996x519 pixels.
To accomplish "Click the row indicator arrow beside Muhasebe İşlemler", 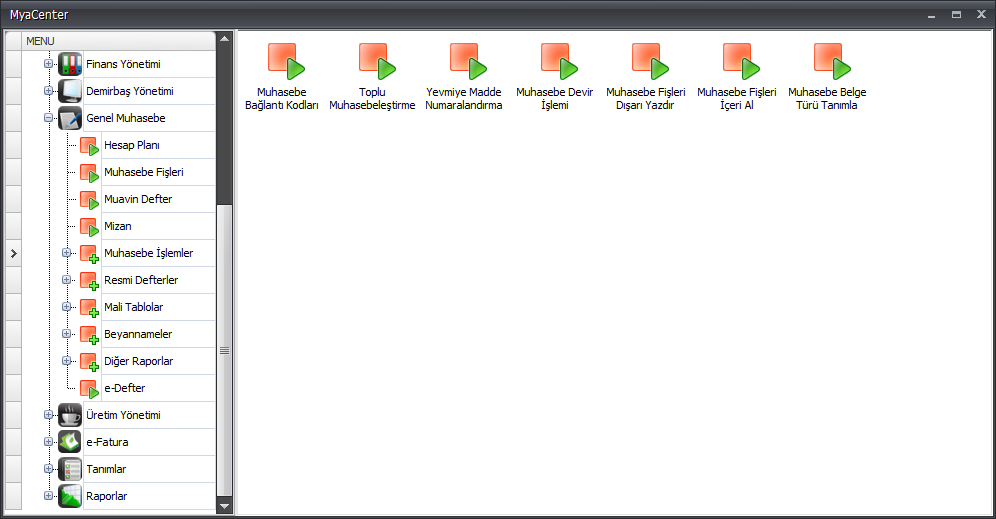I will 13,253.
